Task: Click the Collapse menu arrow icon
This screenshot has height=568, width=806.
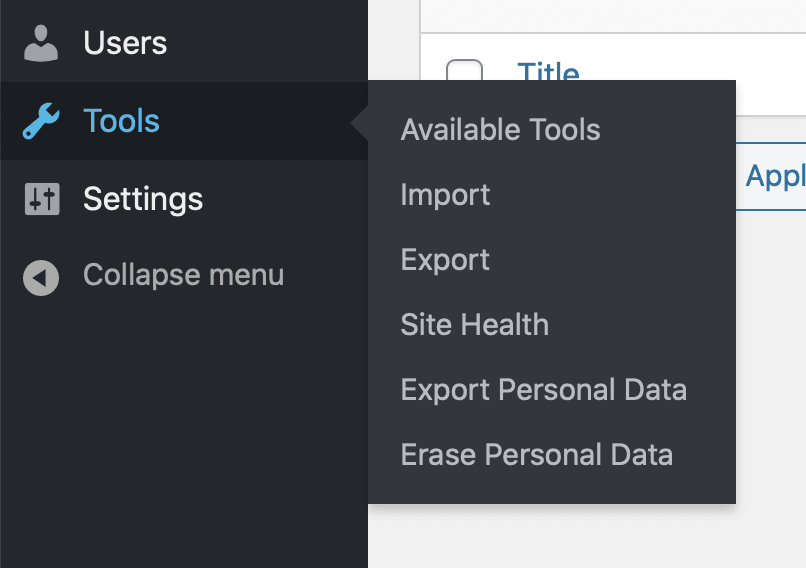Action: (x=41, y=277)
